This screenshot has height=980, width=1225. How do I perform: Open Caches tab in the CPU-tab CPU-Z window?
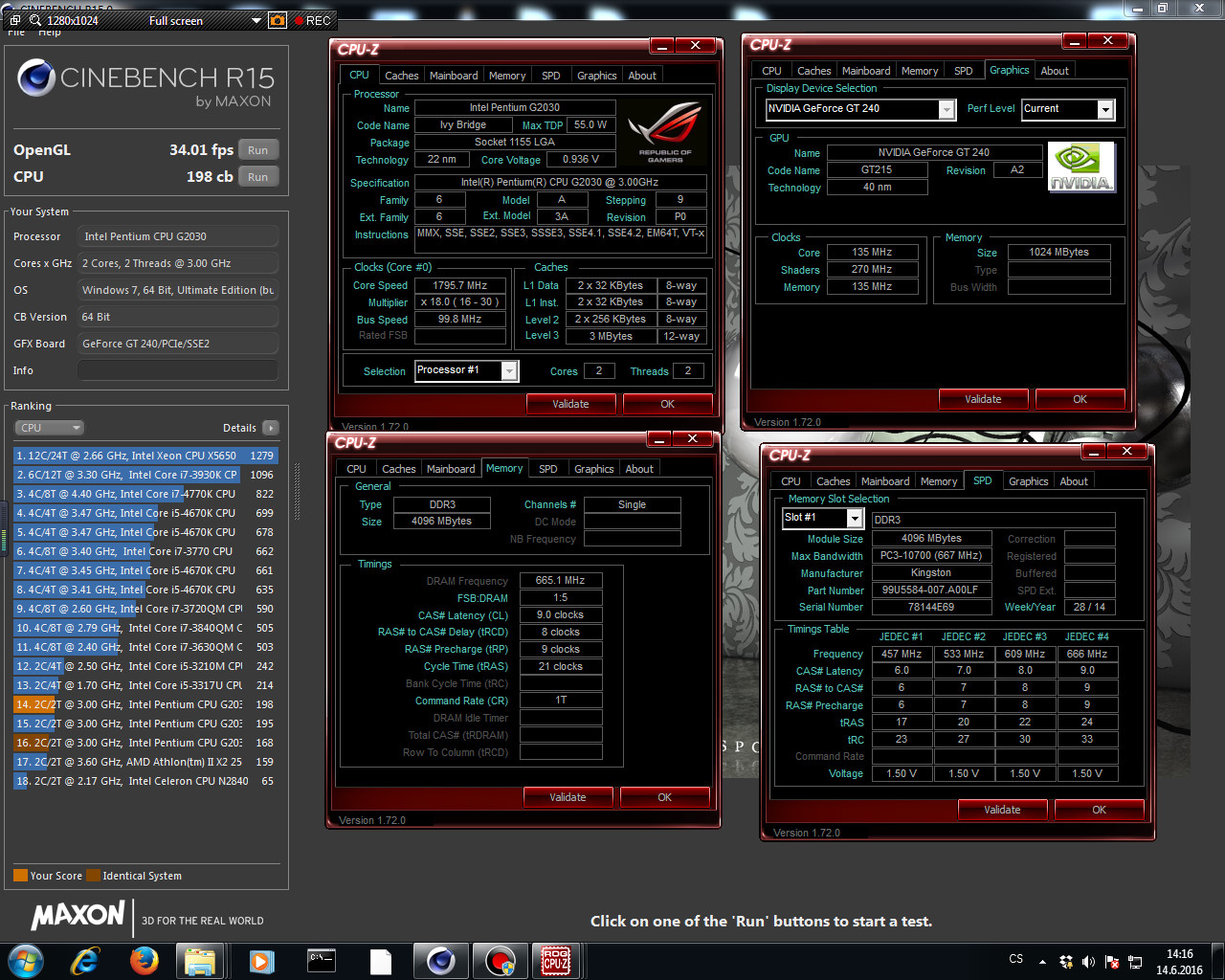[402, 76]
